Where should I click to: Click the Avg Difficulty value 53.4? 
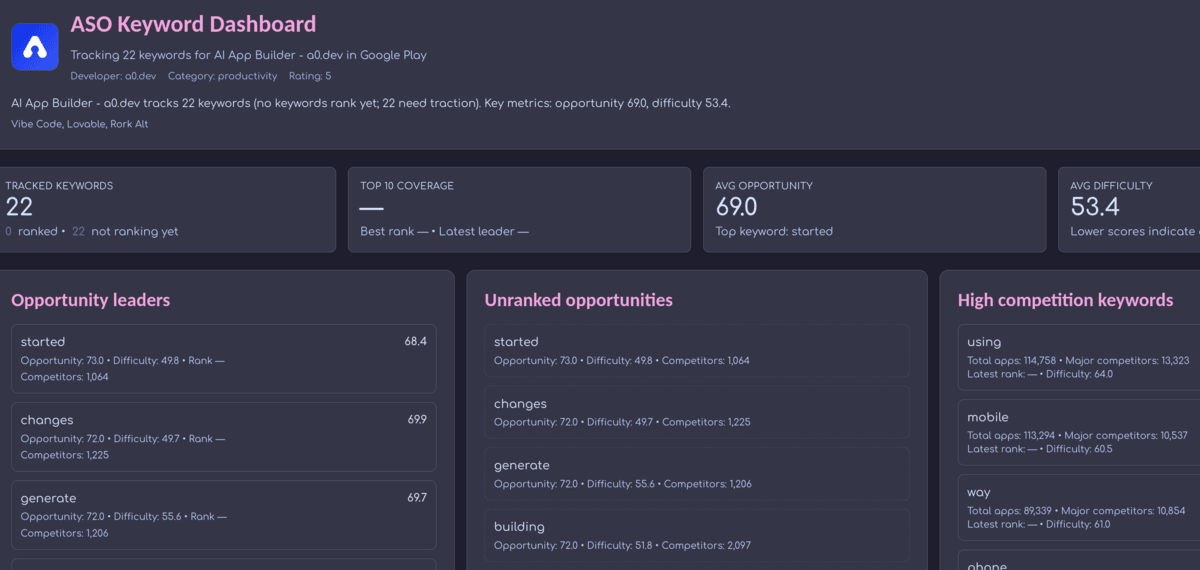pos(1095,207)
